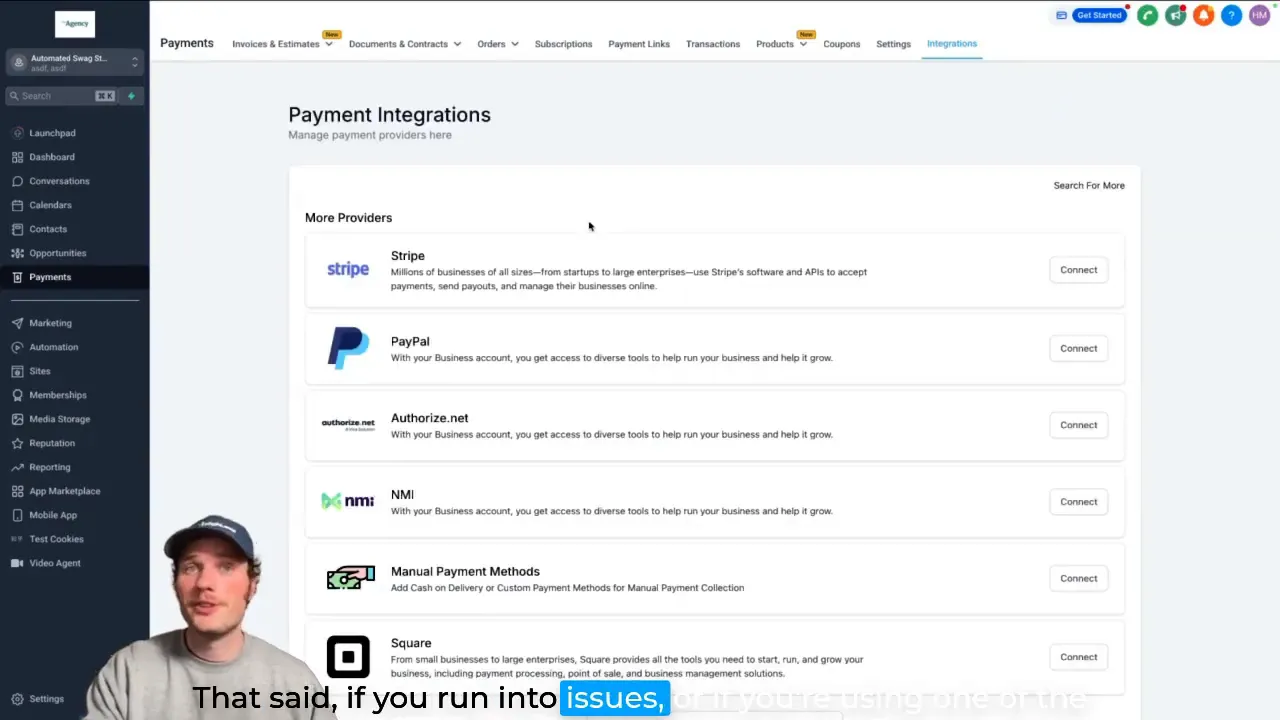
Task: Expand the Products dropdown
Action: pos(781,44)
